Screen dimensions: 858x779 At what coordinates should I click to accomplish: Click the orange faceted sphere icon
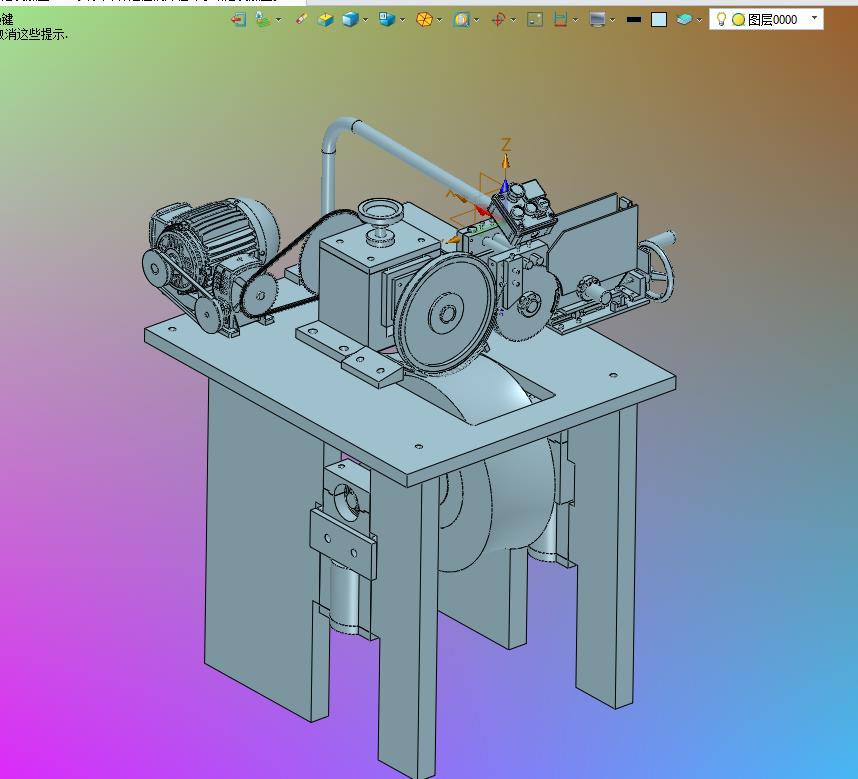(x=424, y=20)
